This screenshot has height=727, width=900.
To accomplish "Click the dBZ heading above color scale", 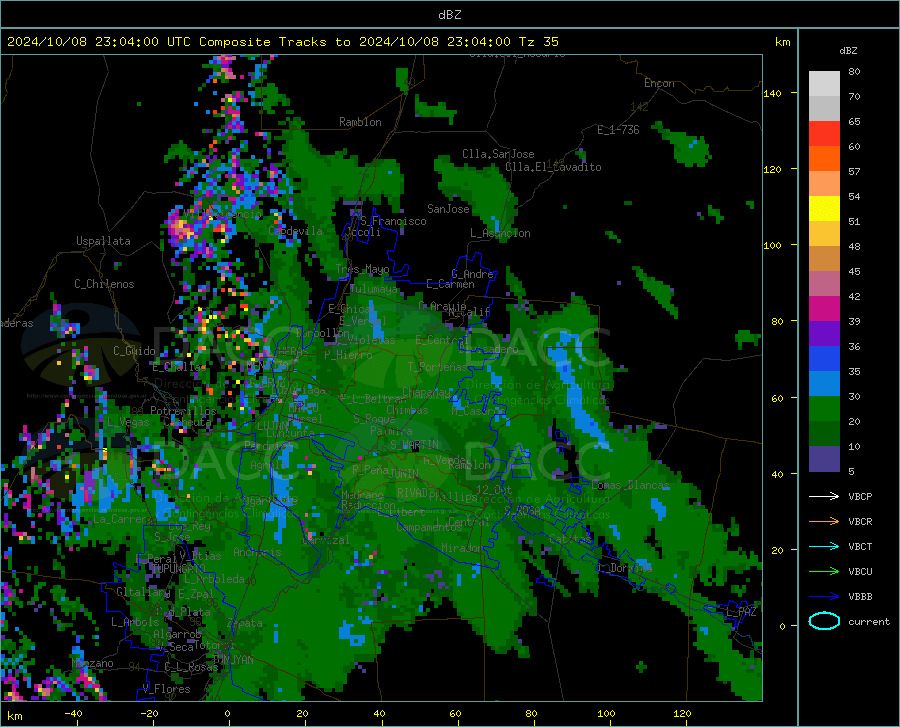I will [x=848, y=50].
